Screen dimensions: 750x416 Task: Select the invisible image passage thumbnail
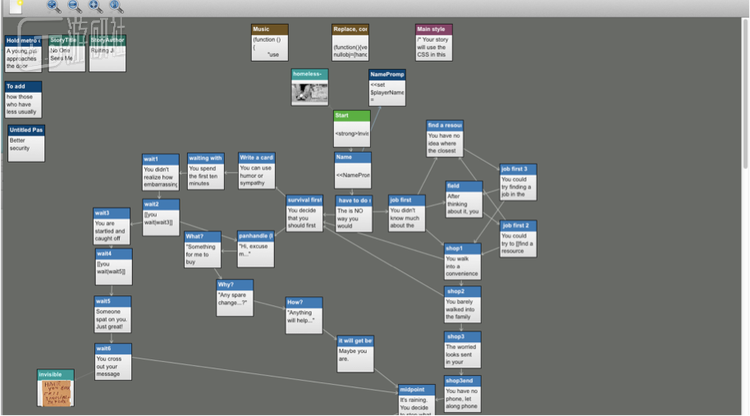(56, 388)
